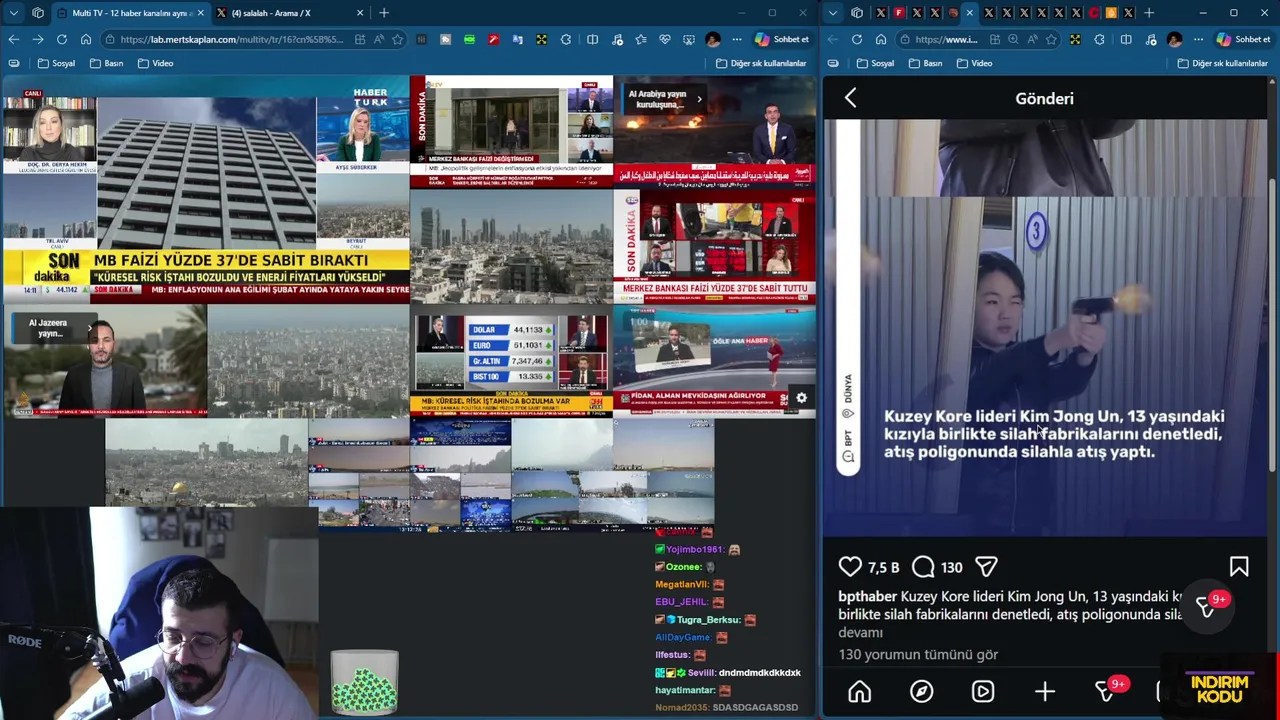Close active tab in right browser
Image resolution: width=1280 pixels, height=720 pixels.
(x=969, y=13)
